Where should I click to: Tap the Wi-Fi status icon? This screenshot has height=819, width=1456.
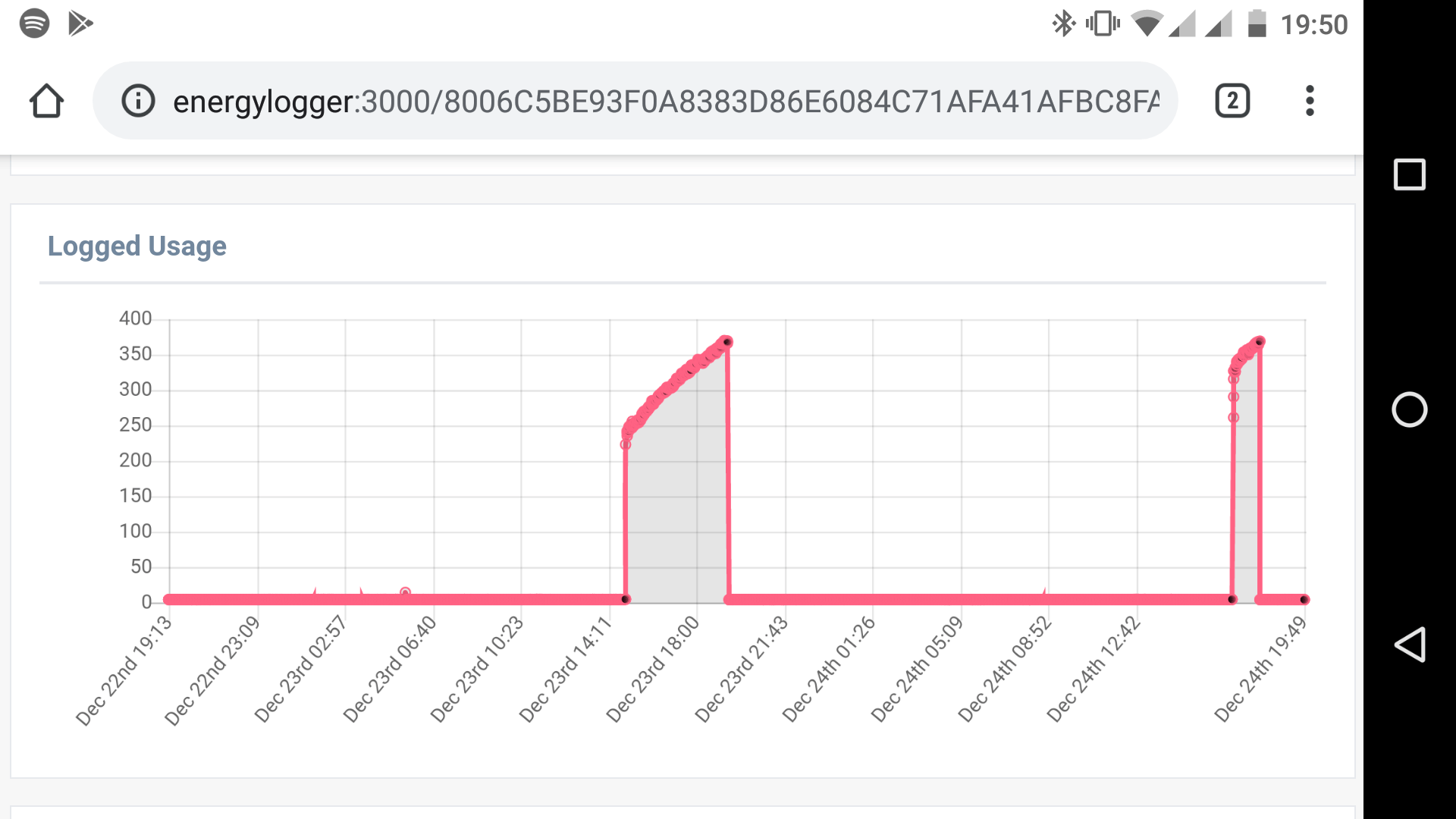pyautogui.click(x=1147, y=24)
